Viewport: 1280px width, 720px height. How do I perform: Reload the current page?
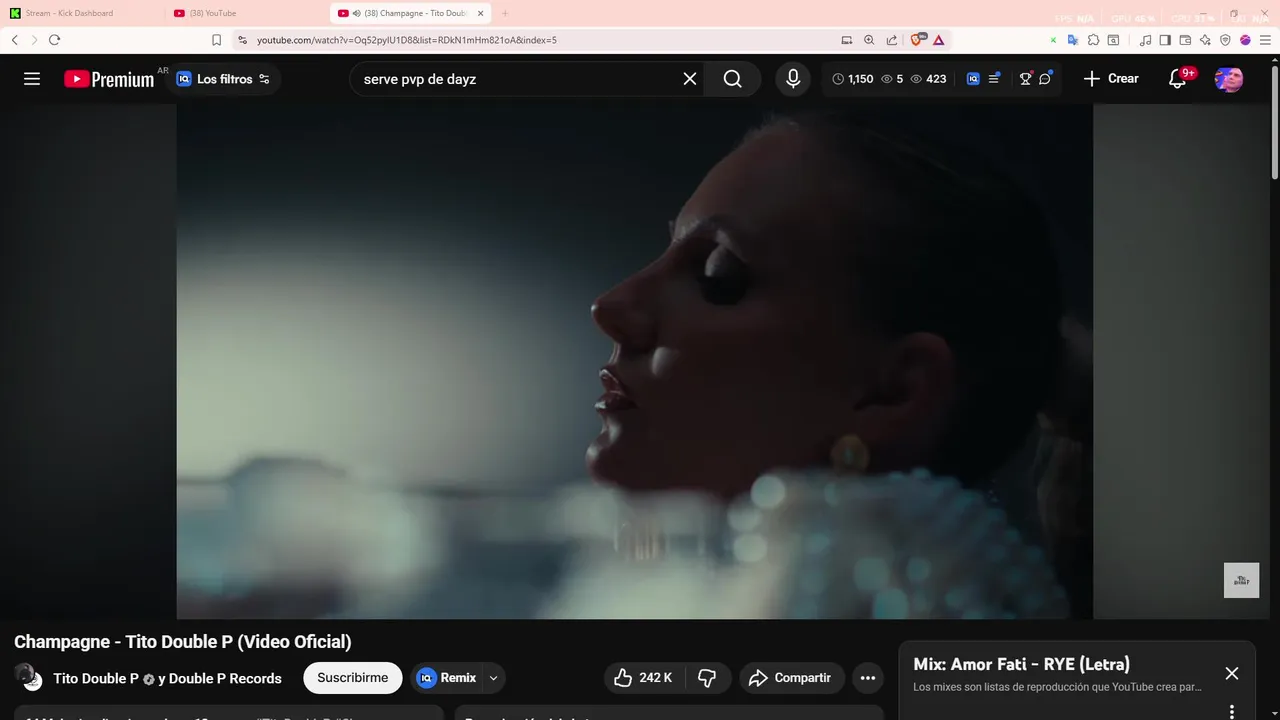pos(54,40)
